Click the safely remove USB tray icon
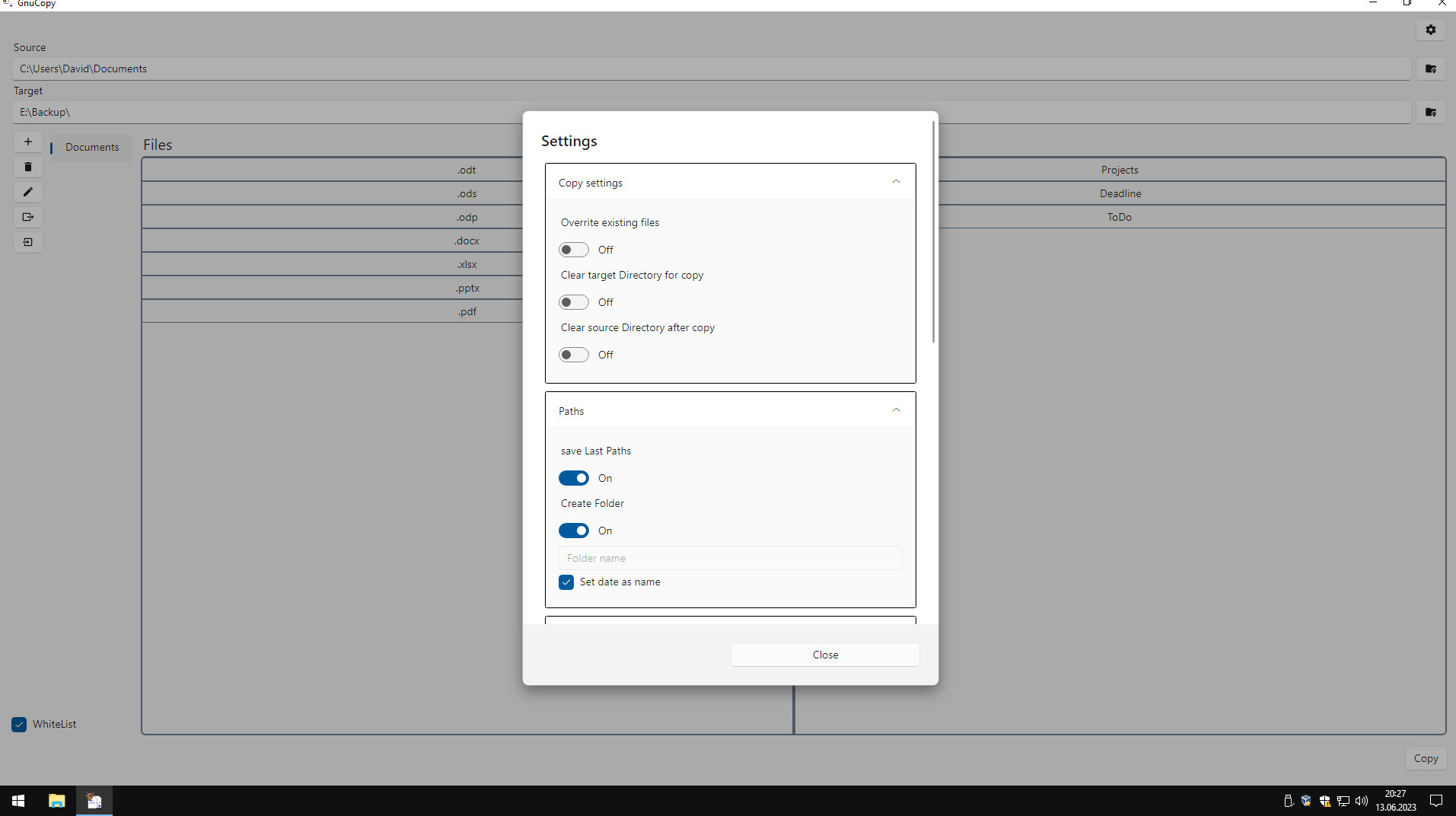The height and width of the screenshot is (816, 1456). (x=1289, y=801)
